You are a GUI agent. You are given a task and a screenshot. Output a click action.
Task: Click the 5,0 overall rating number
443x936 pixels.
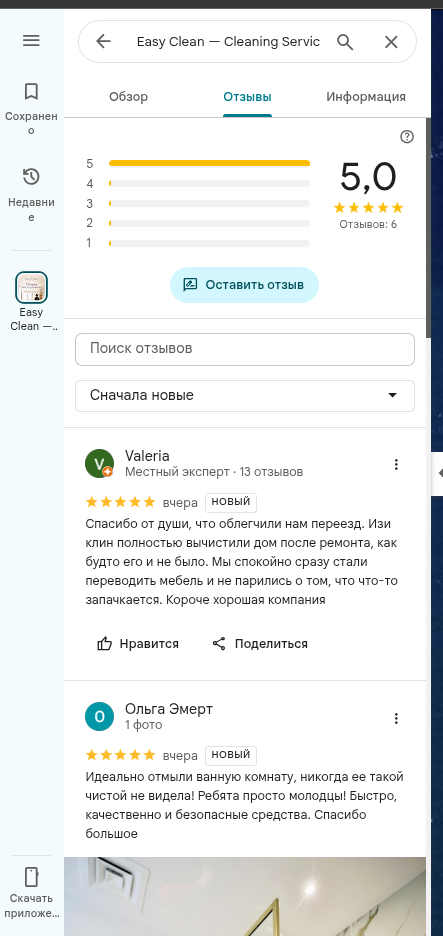368,177
